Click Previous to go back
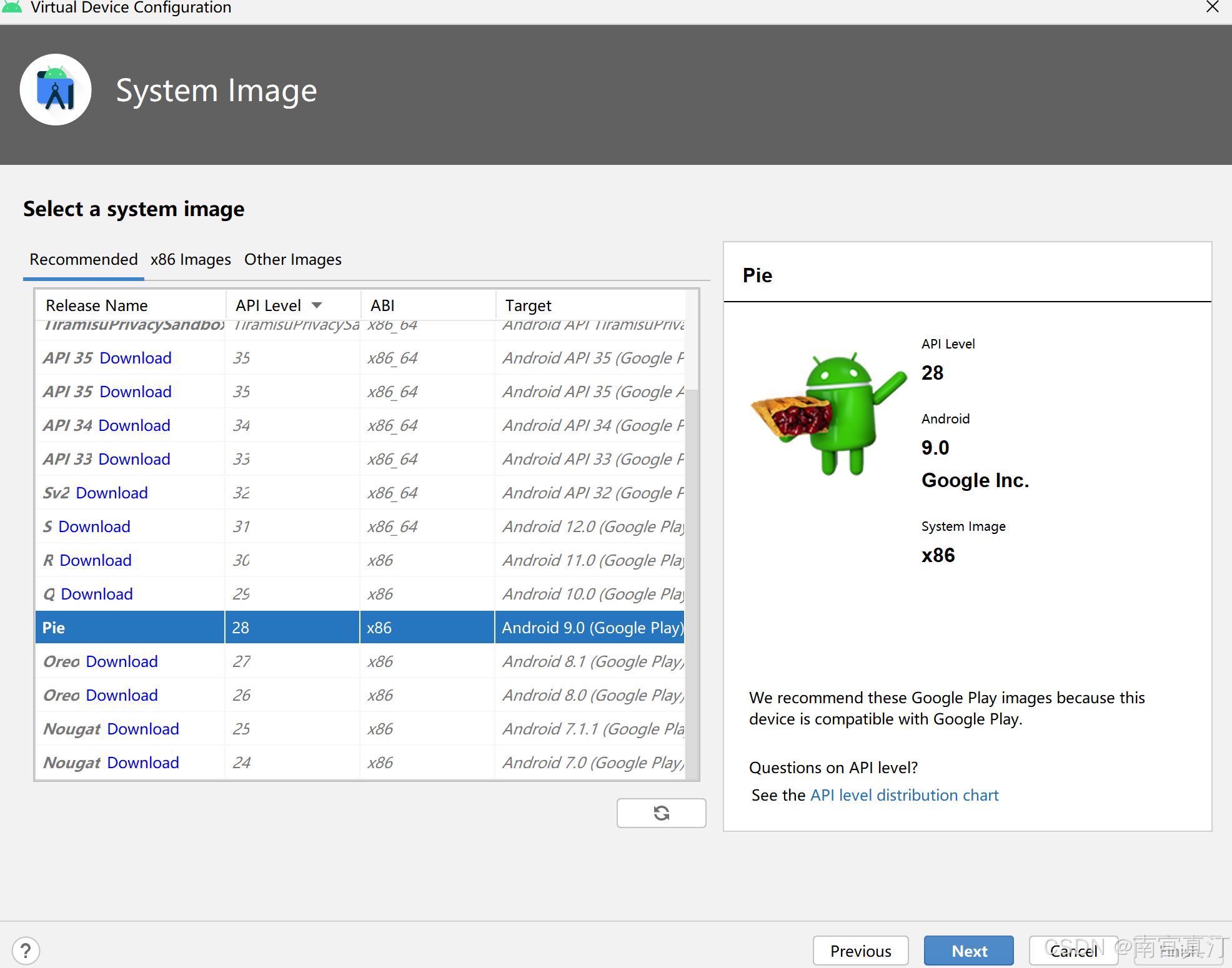1232x968 pixels. (860, 949)
